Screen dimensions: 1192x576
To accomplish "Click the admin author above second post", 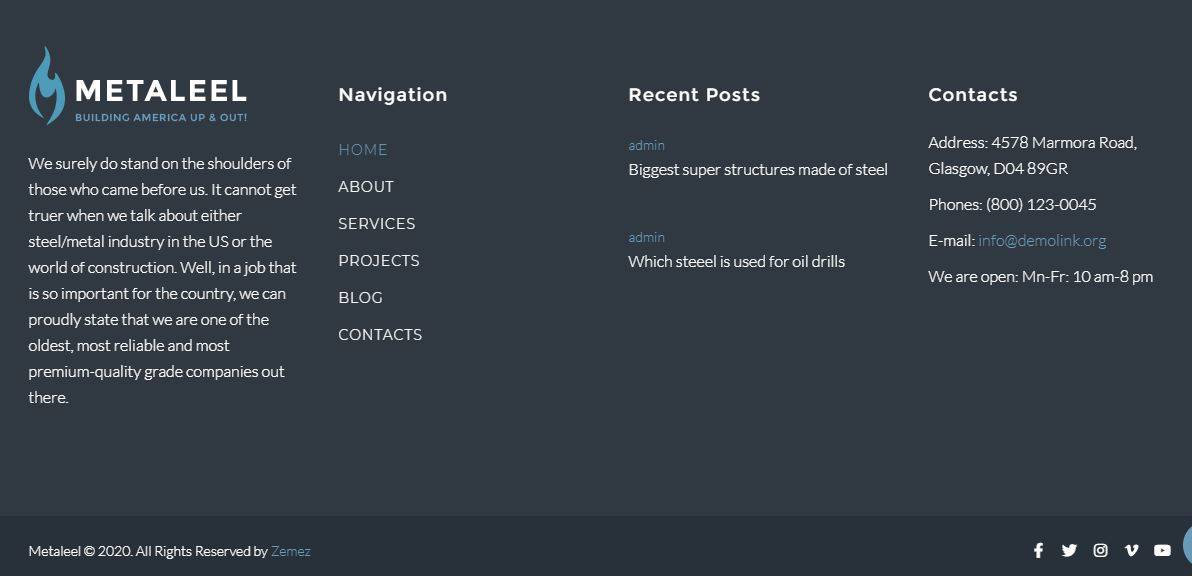I will 646,237.
